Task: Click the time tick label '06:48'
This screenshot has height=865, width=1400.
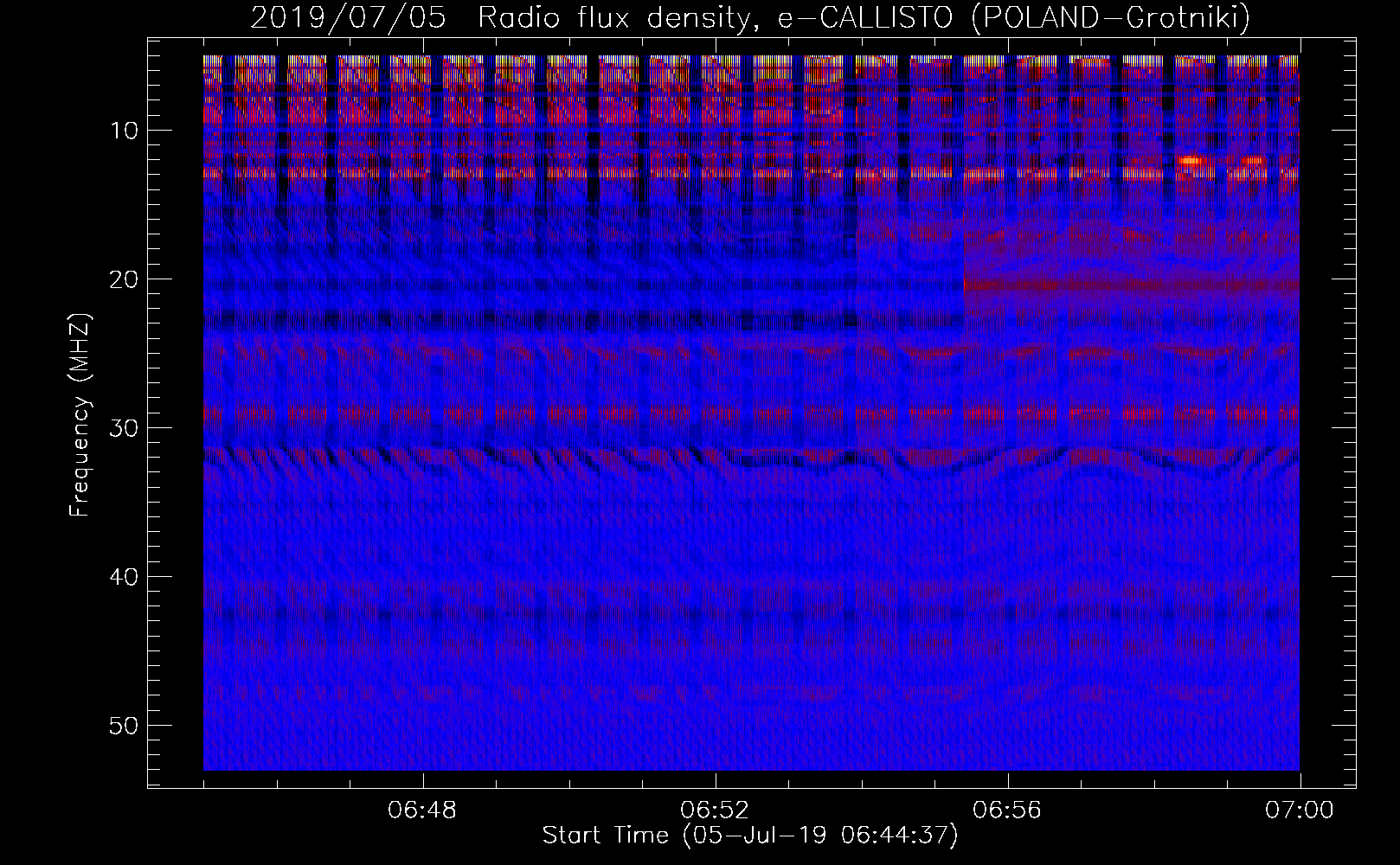Action: point(423,811)
